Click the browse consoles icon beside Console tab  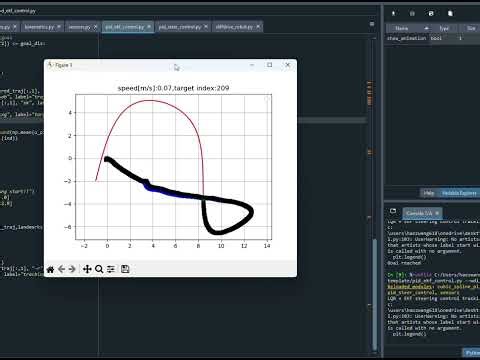coord(393,211)
